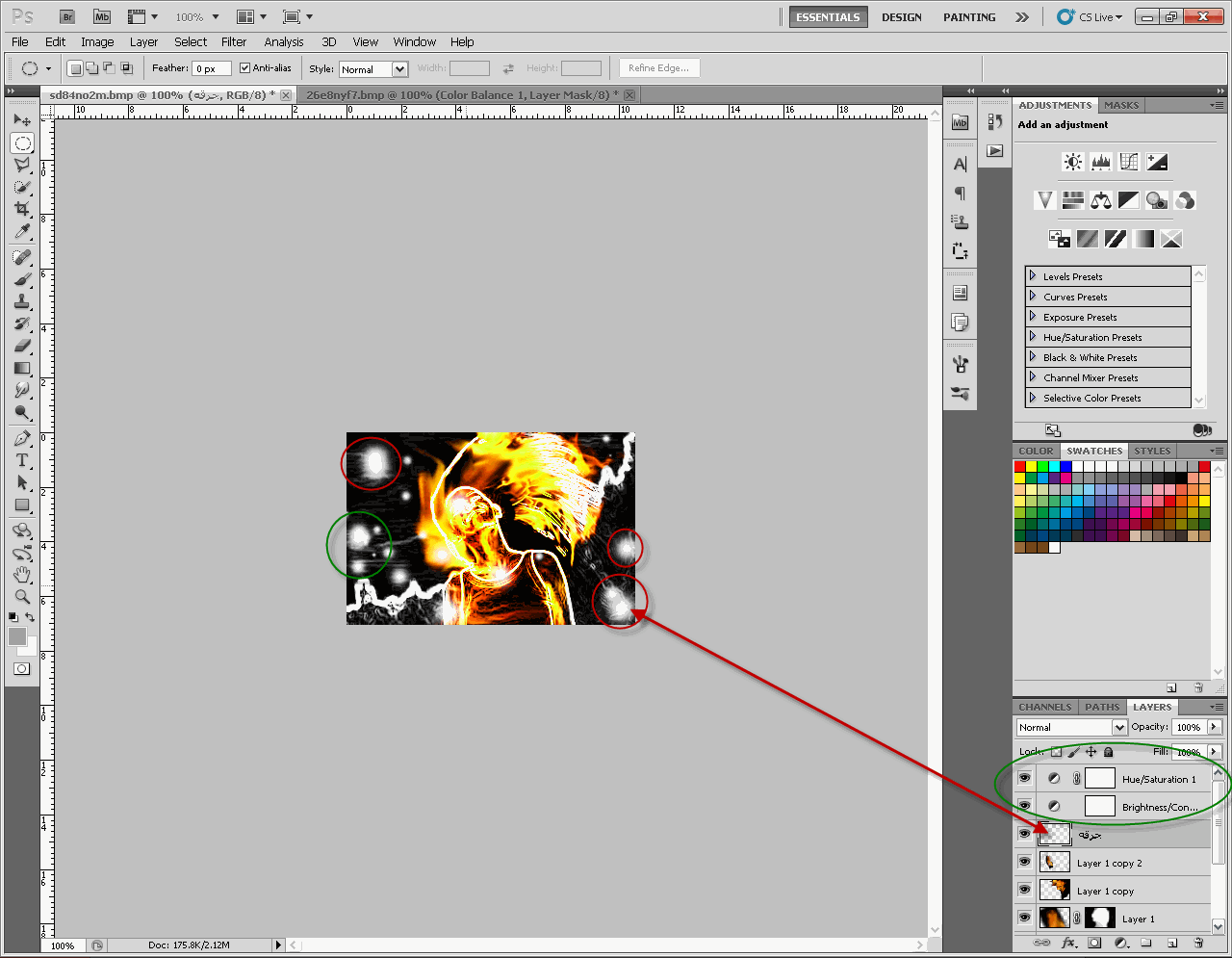
Task: Select the Crop tool
Action: (x=22, y=209)
